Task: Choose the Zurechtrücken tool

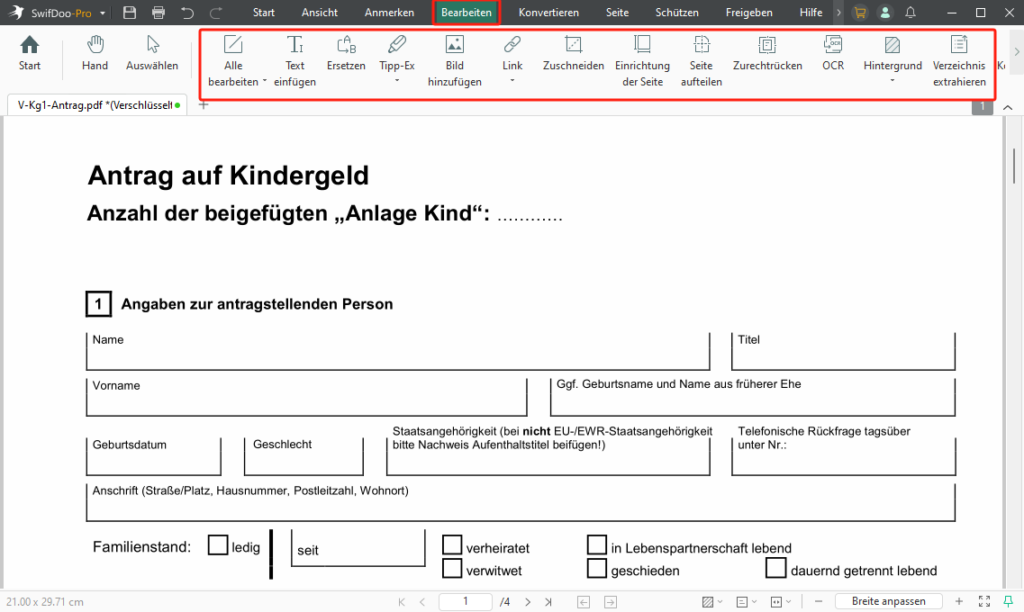Action: pyautogui.click(x=767, y=53)
